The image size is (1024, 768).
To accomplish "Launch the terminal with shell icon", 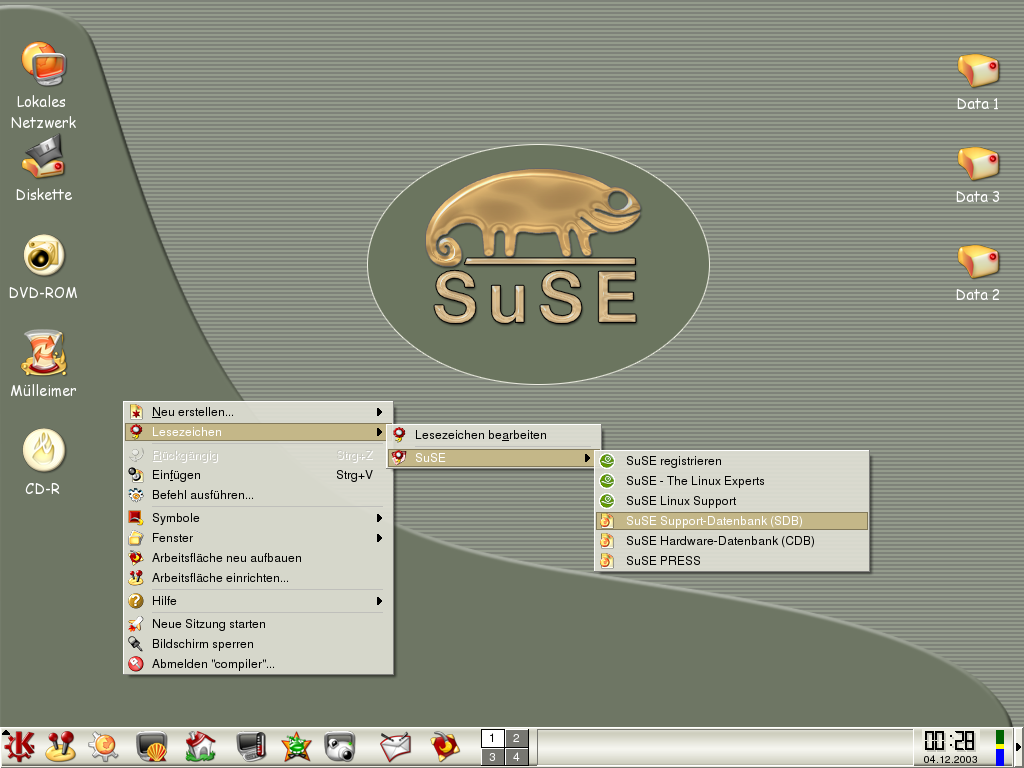I will click(x=152, y=746).
